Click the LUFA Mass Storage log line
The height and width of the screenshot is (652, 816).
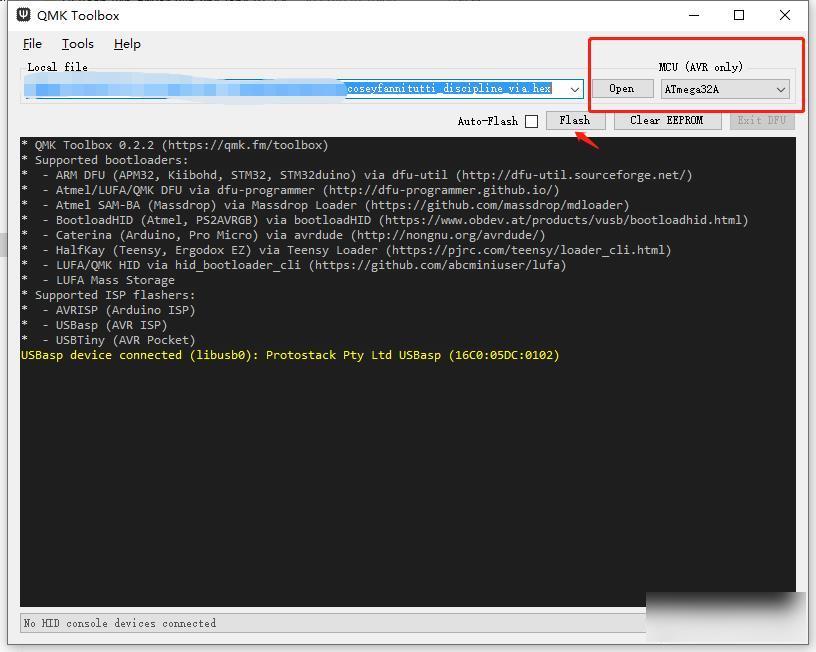(x=98, y=280)
